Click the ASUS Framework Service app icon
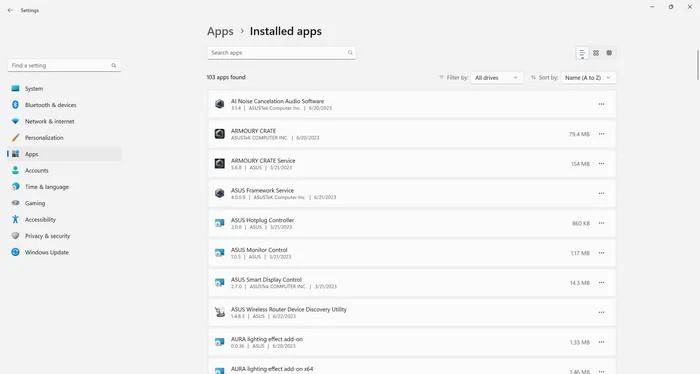Viewport: 700px width, 374px height. pyautogui.click(x=220, y=193)
